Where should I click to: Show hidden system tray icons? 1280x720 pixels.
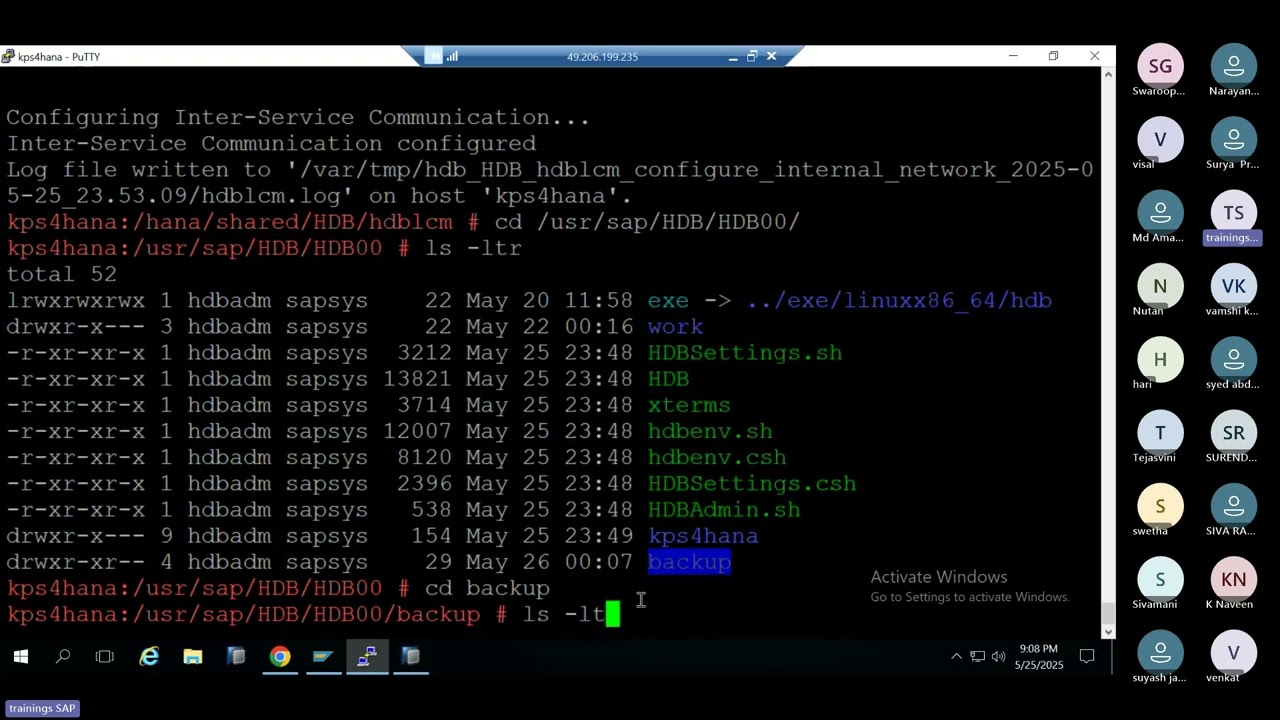[x=956, y=657]
